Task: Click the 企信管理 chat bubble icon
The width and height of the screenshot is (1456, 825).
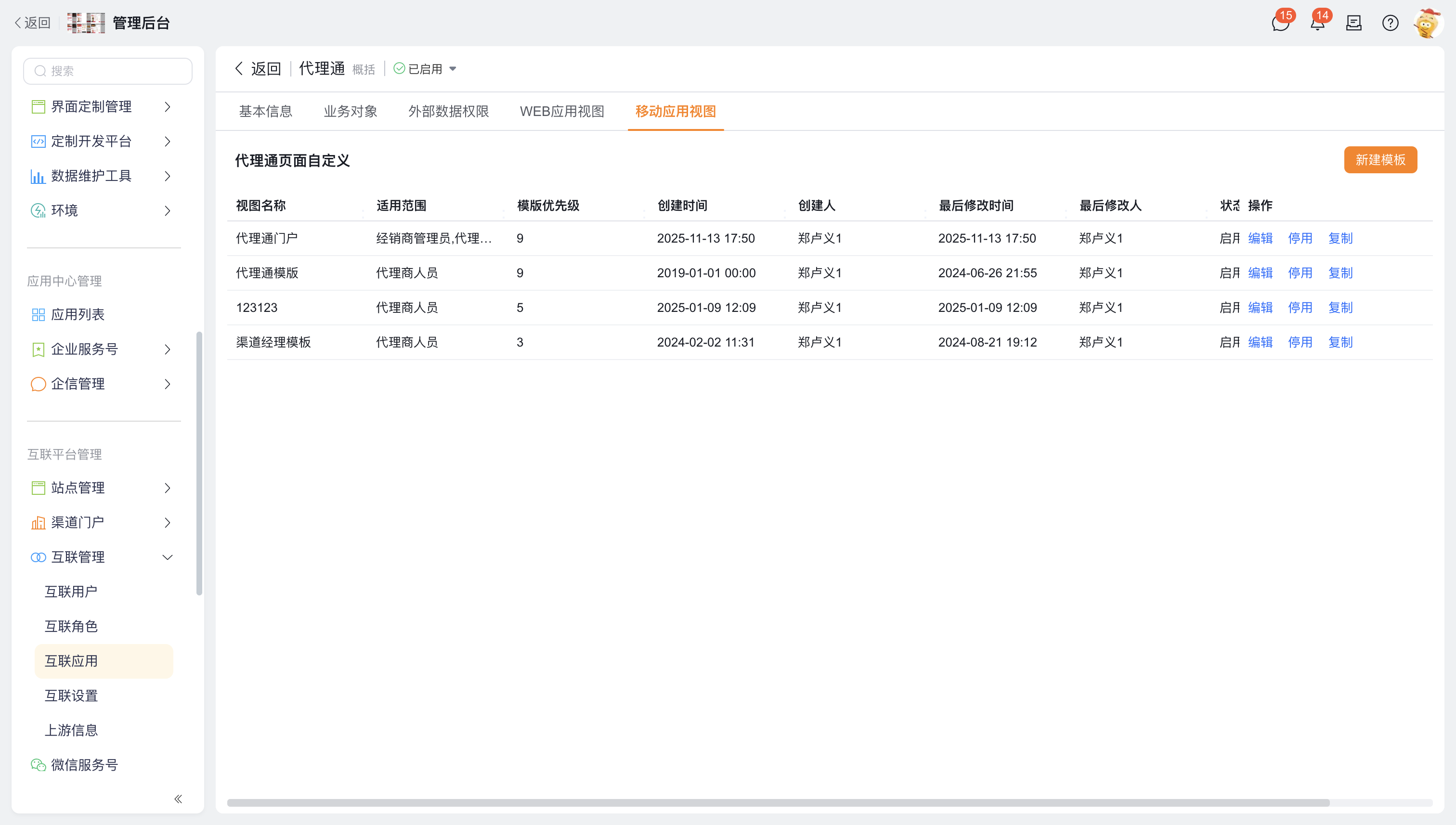Action: tap(38, 384)
